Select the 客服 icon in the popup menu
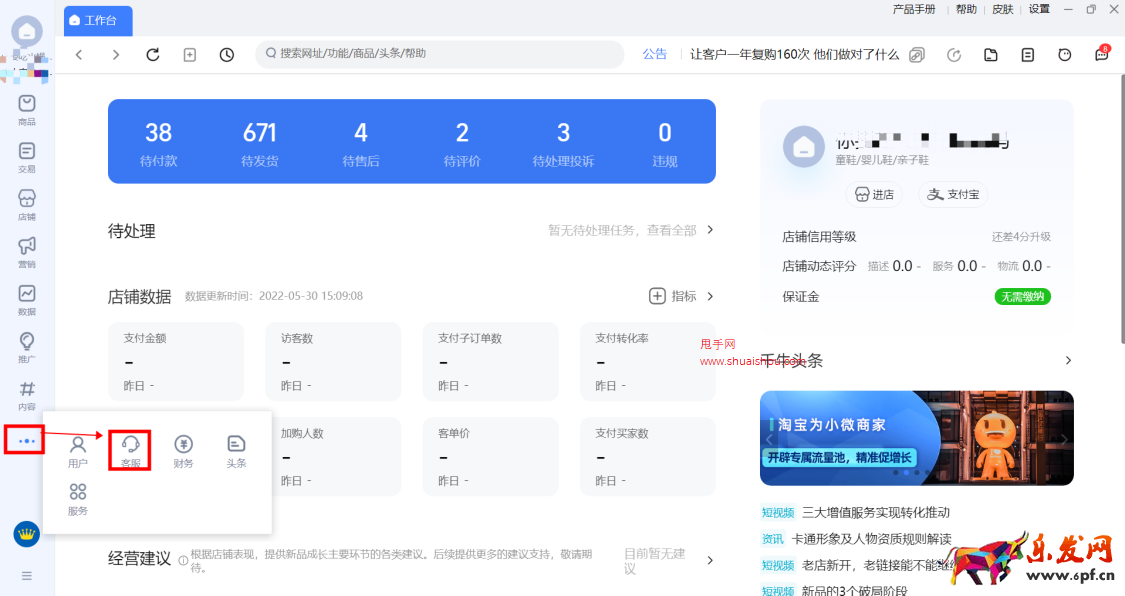 pyautogui.click(x=129, y=450)
